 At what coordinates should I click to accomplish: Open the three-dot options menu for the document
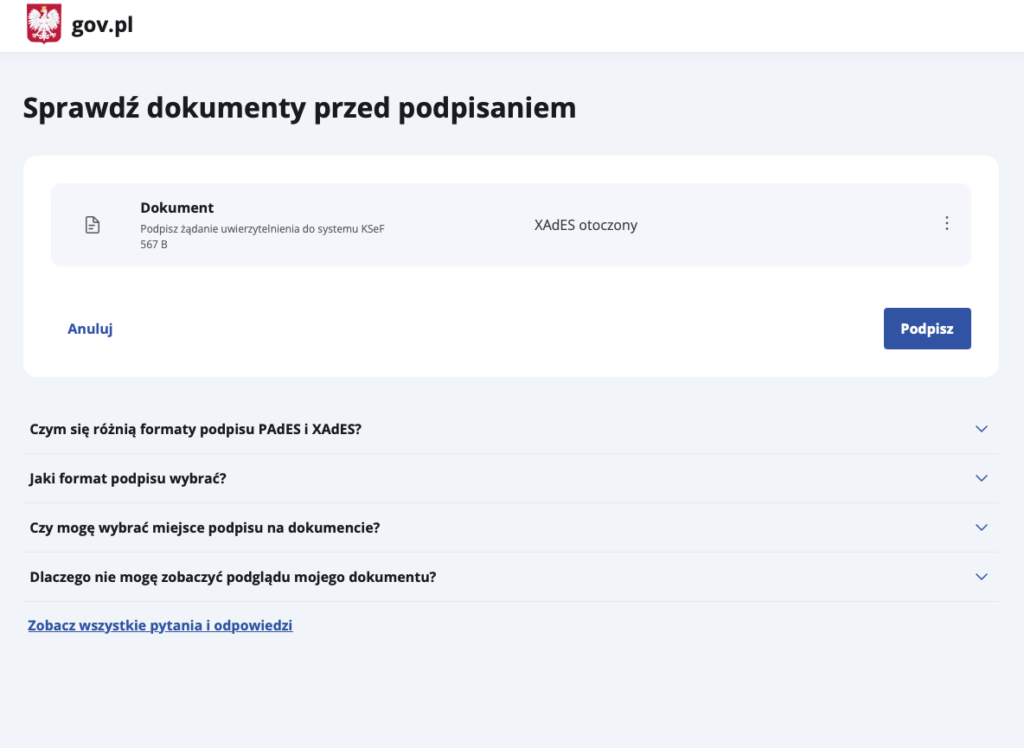tap(947, 223)
